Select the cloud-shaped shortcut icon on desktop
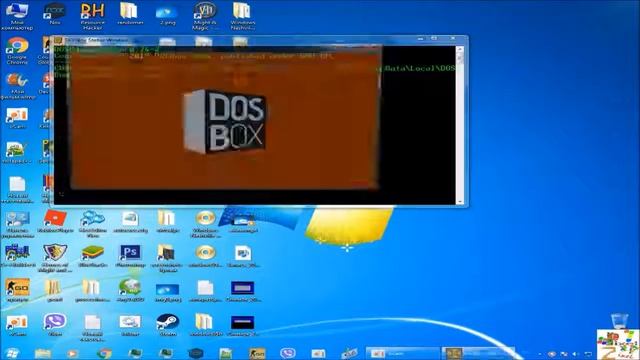The height and width of the screenshot is (360, 640). 92,224
